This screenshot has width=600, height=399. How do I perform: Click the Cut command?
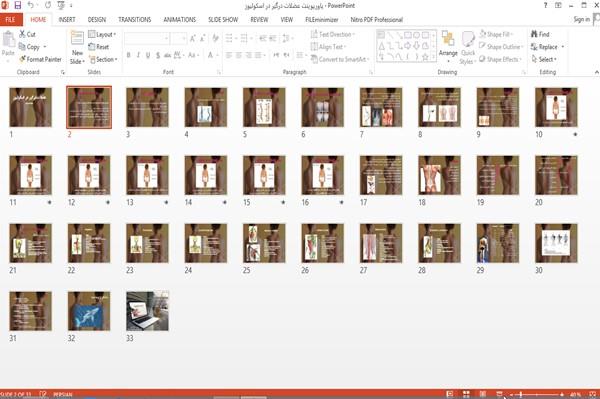click(28, 34)
